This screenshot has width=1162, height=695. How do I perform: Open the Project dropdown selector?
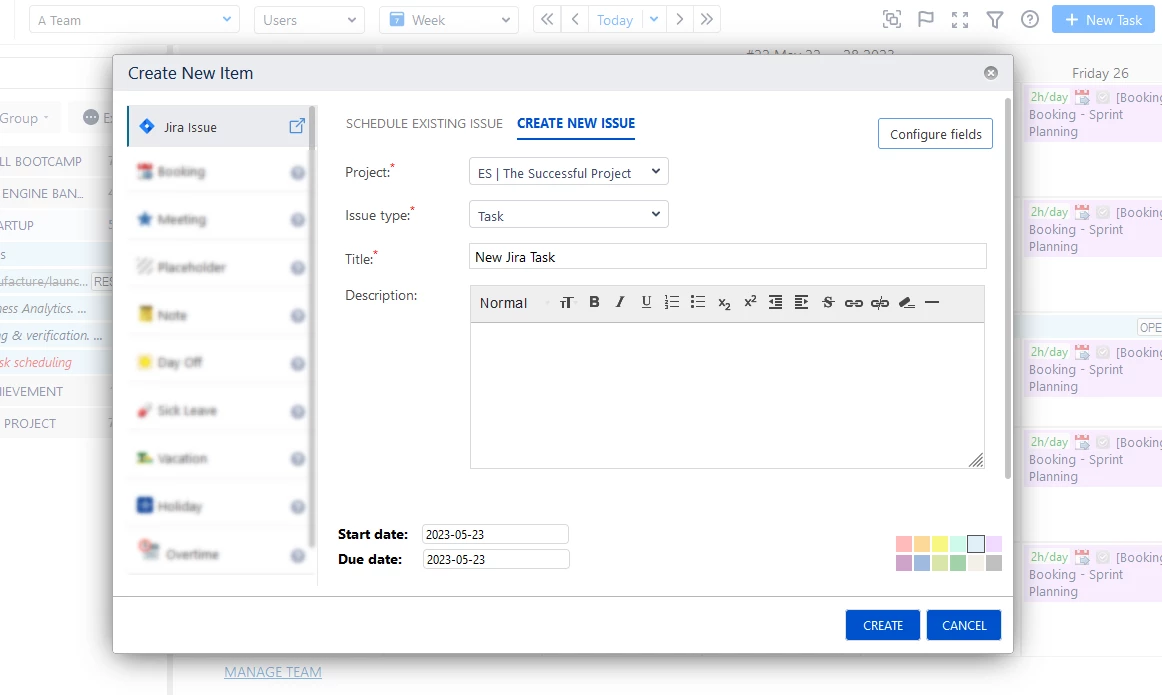[568, 172]
